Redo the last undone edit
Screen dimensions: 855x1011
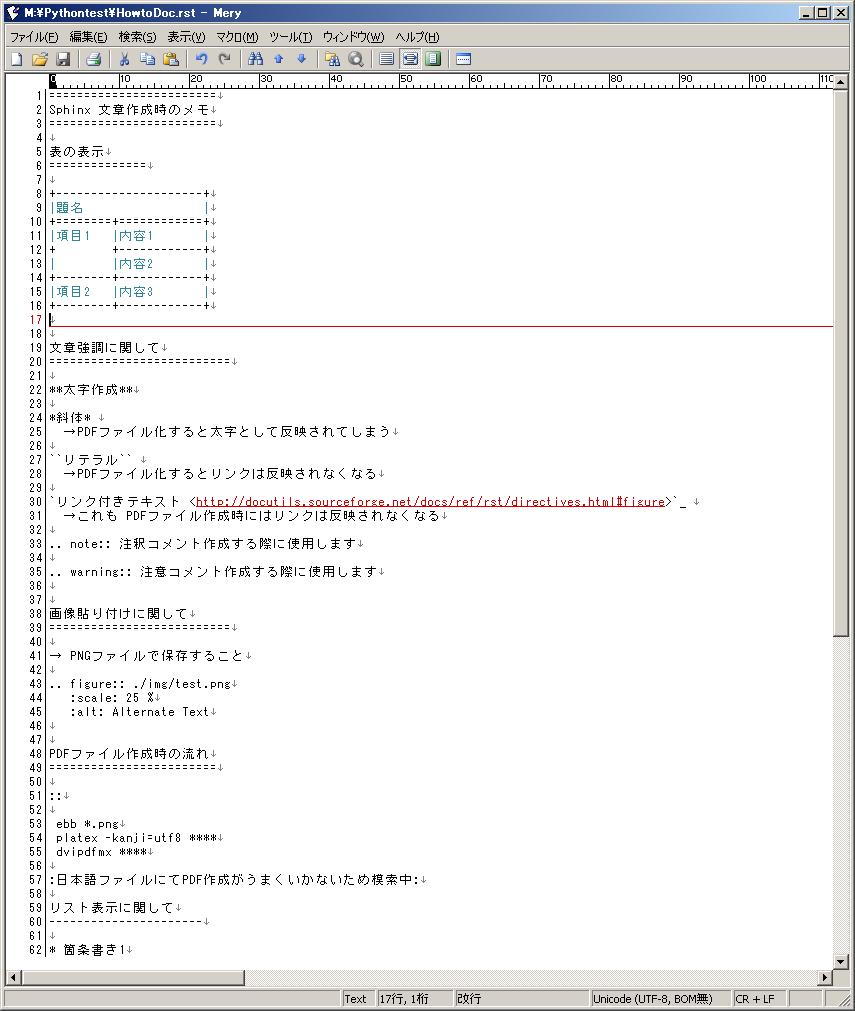click(x=224, y=59)
